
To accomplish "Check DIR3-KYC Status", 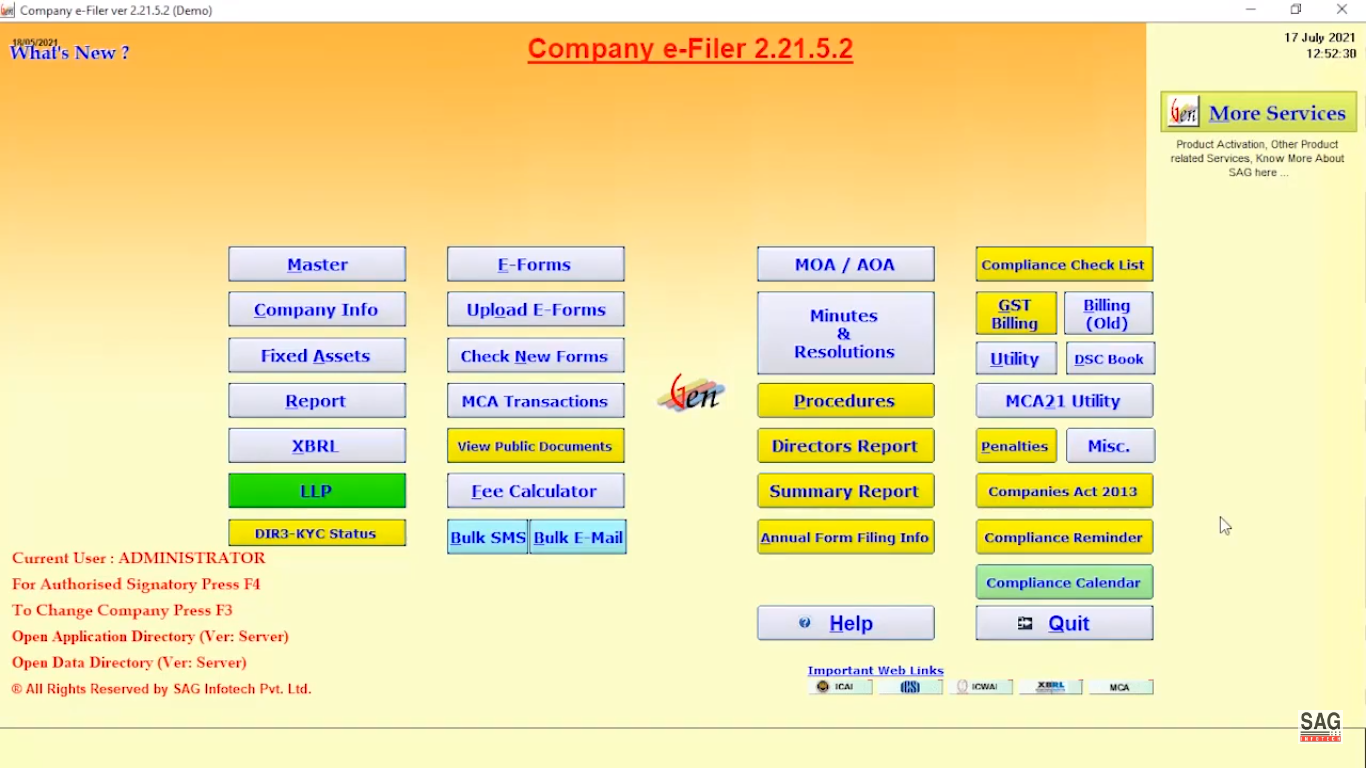I will point(317,533).
